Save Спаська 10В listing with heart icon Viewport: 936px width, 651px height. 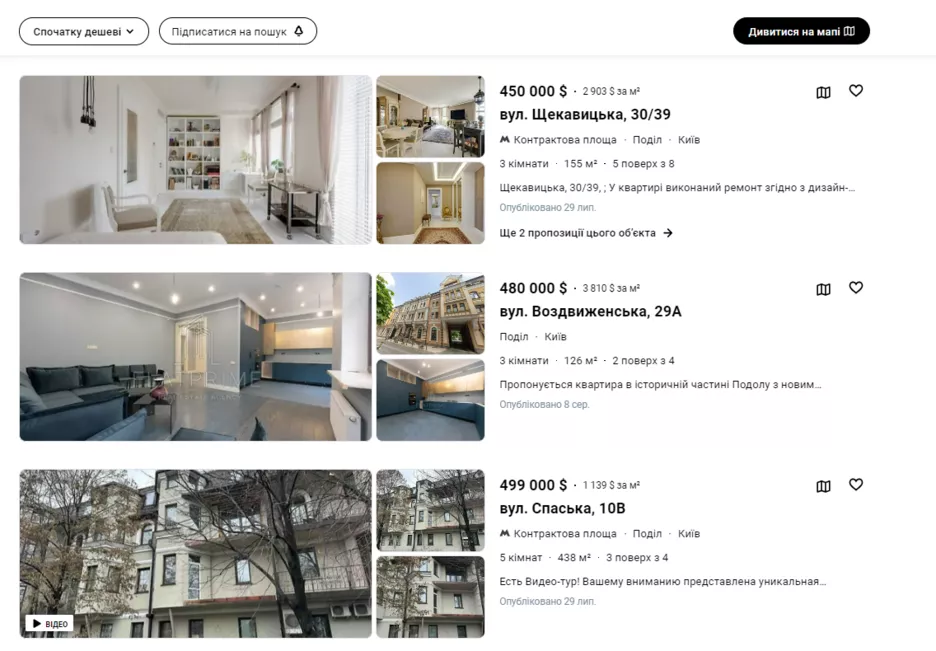point(856,485)
